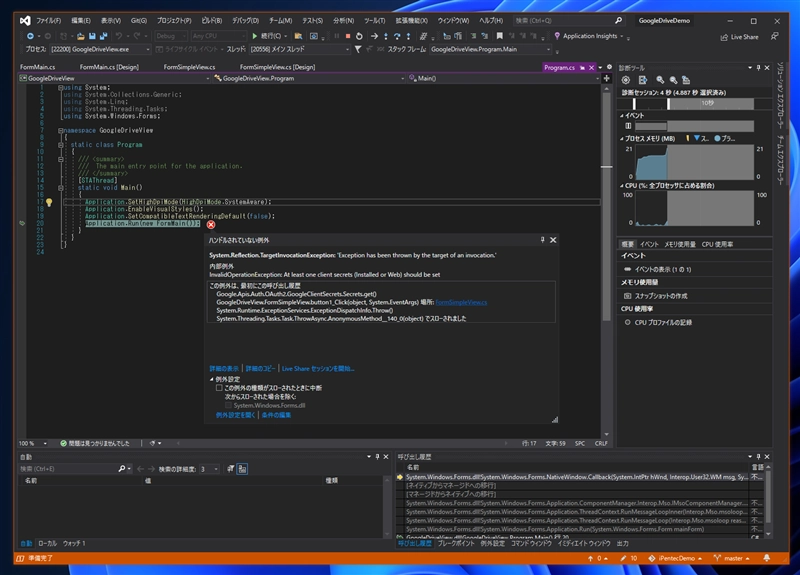The image size is (800, 575).
Task: Toggle the highlighted view button in Autos search bar
Action: click(x=242, y=469)
